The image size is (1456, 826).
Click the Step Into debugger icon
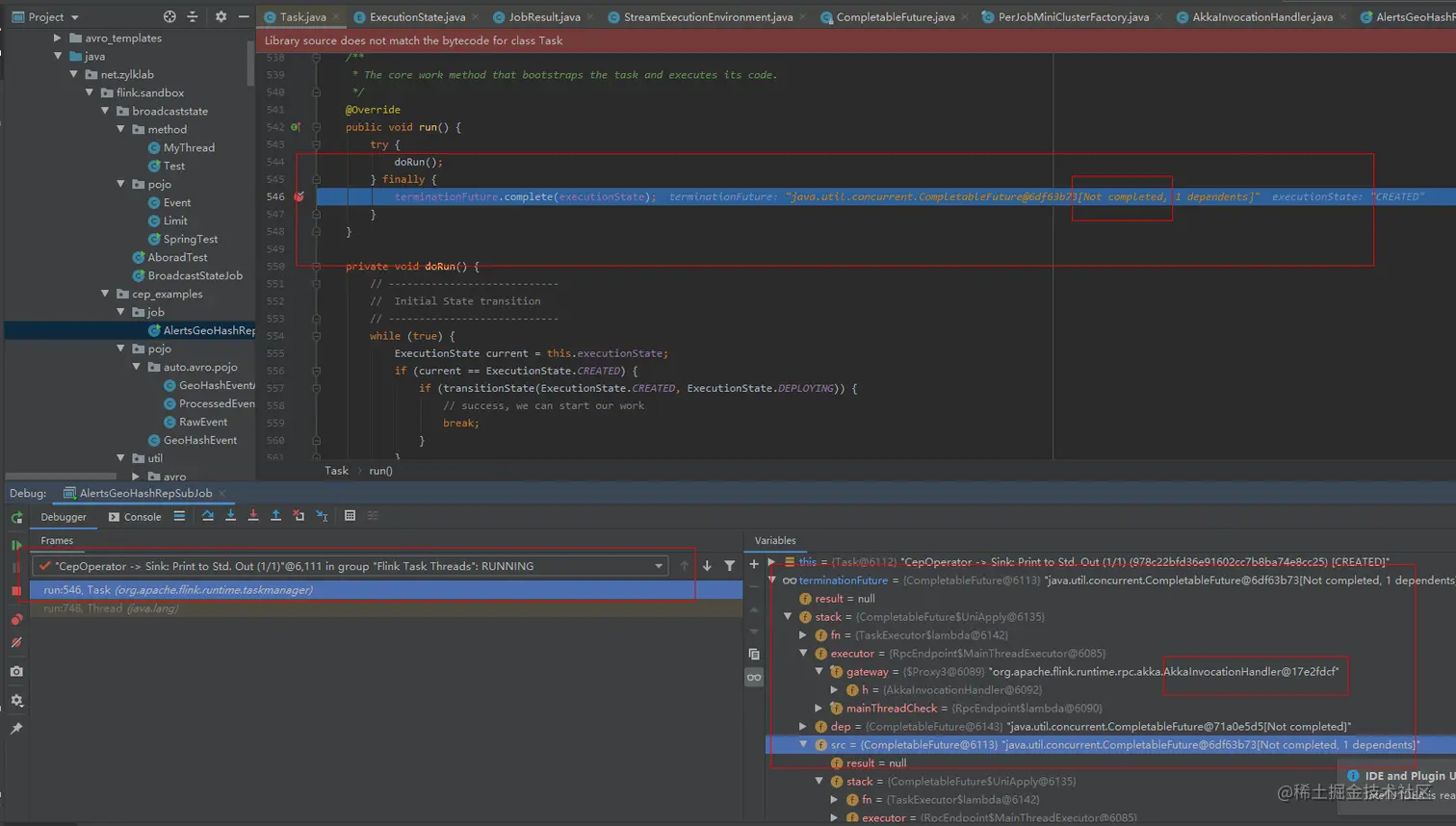230,516
